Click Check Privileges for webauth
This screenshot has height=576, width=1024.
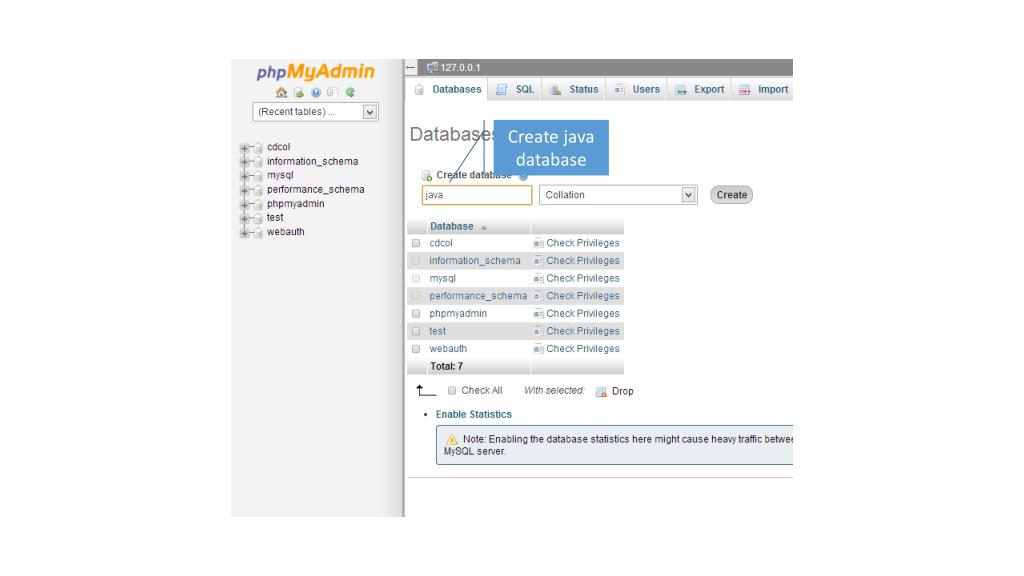[x=583, y=349]
